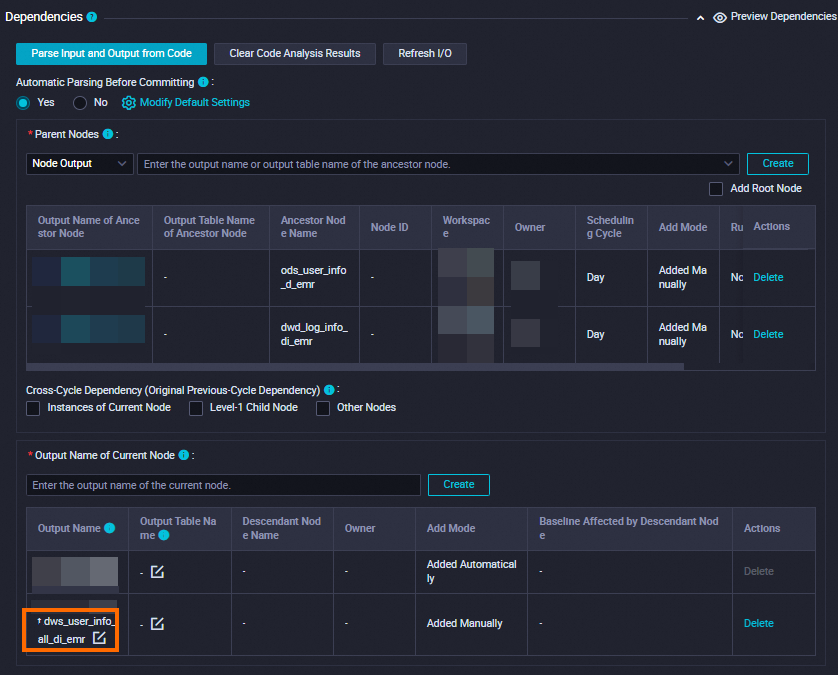Open info icon beside Automatic Parsing Before Committing

pos(203,82)
